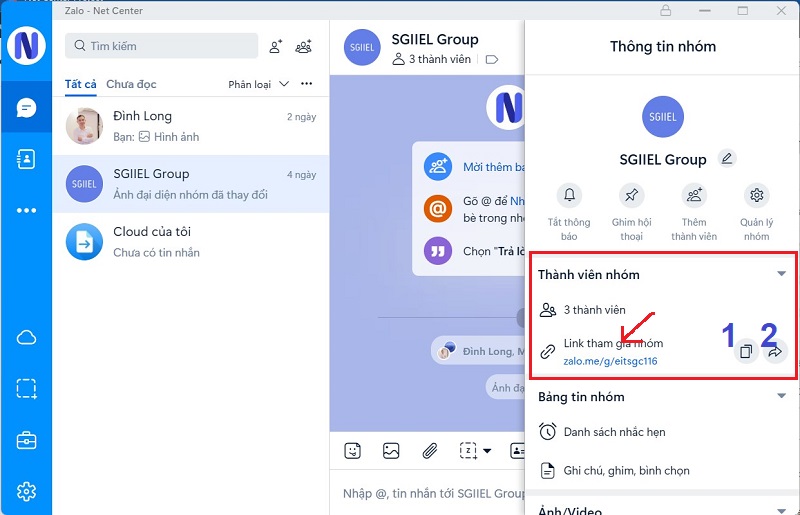This screenshot has height=515, width=800.
Task: Click the Mời thêm bạn suggestion
Action: pyautogui.click(x=494, y=167)
